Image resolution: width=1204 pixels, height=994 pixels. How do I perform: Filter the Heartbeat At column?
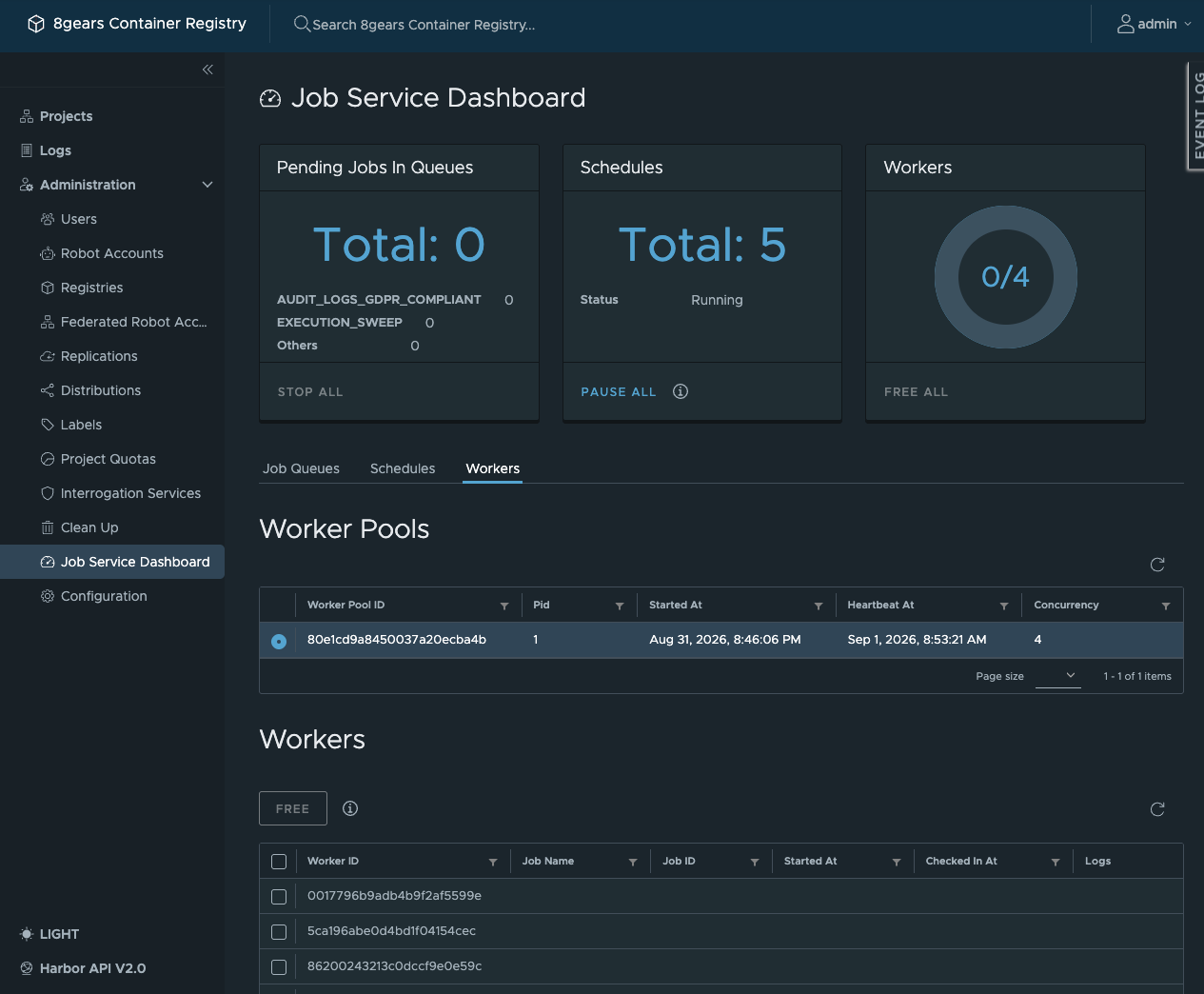coord(1004,606)
